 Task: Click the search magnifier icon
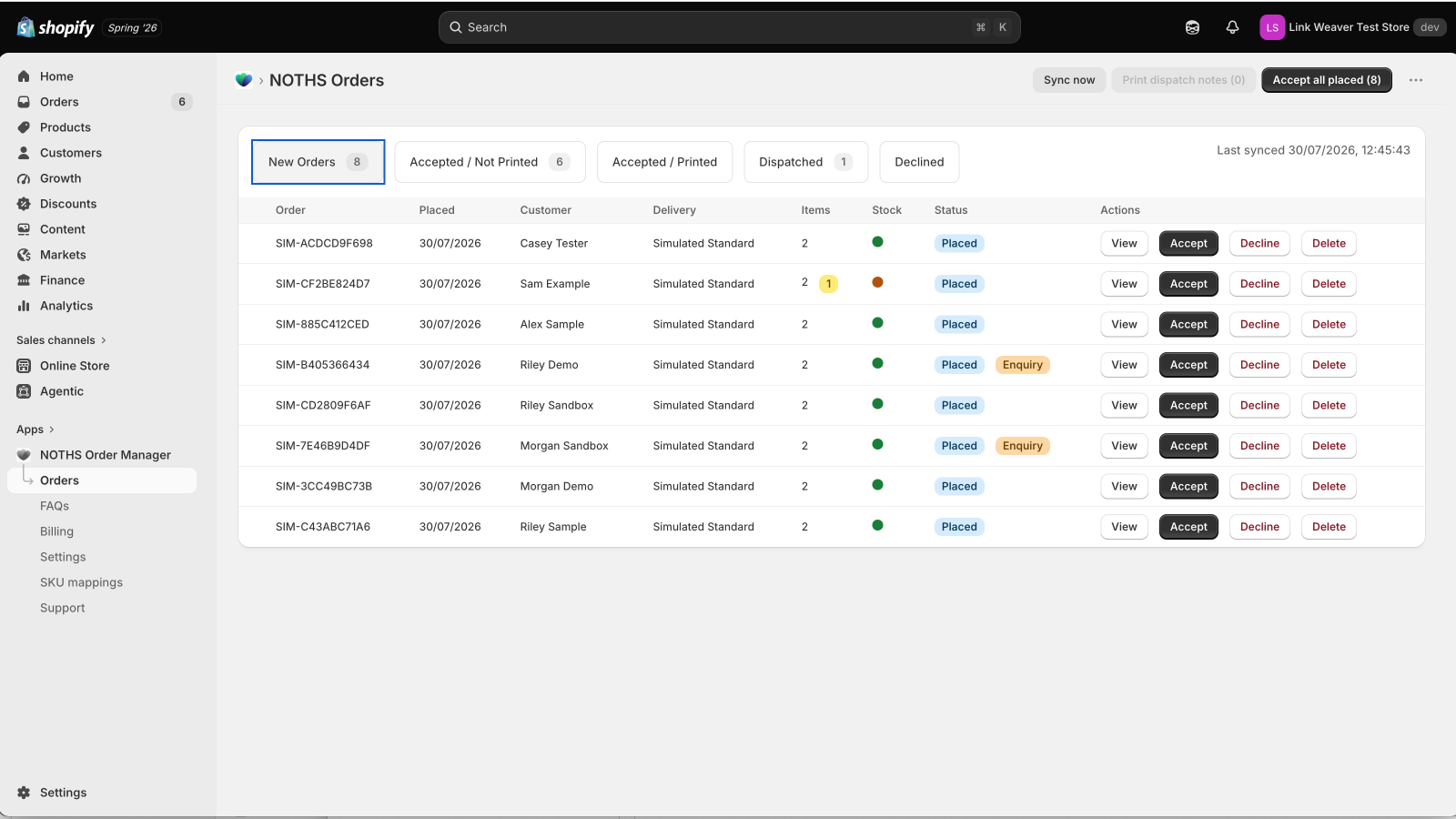click(x=456, y=27)
